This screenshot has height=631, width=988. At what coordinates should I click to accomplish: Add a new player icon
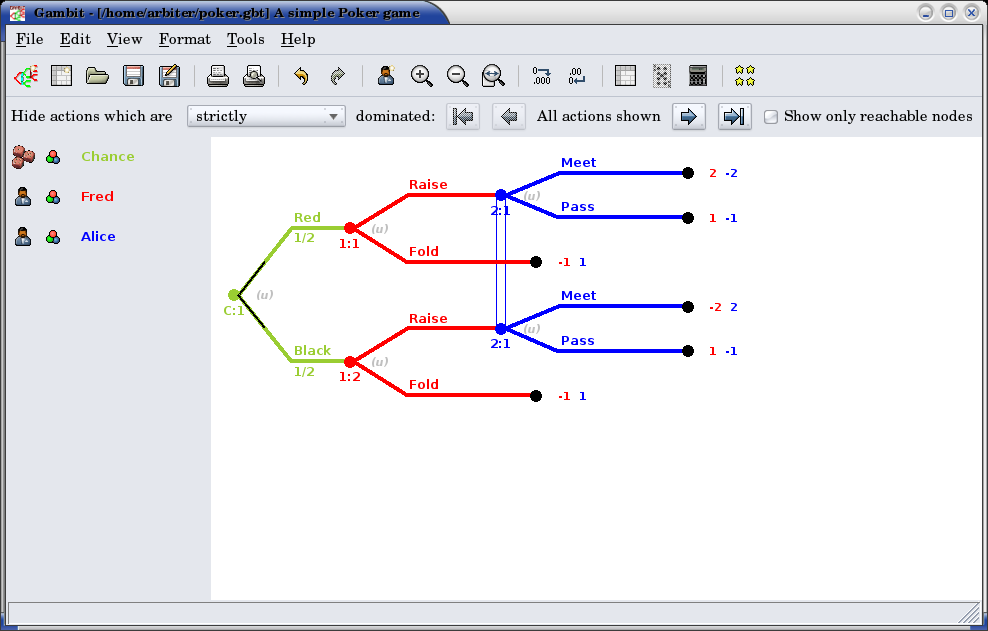[x=386, y=76]
